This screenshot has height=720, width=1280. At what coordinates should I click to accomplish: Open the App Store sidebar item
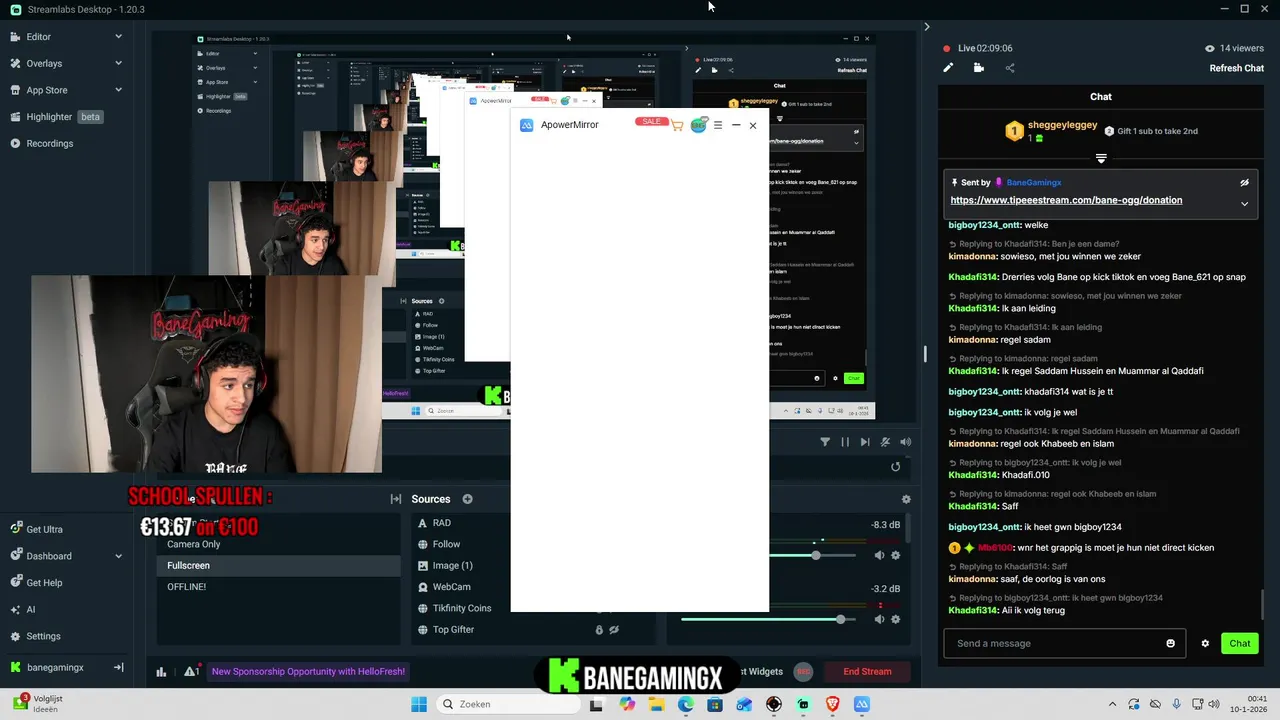point(46,90)
